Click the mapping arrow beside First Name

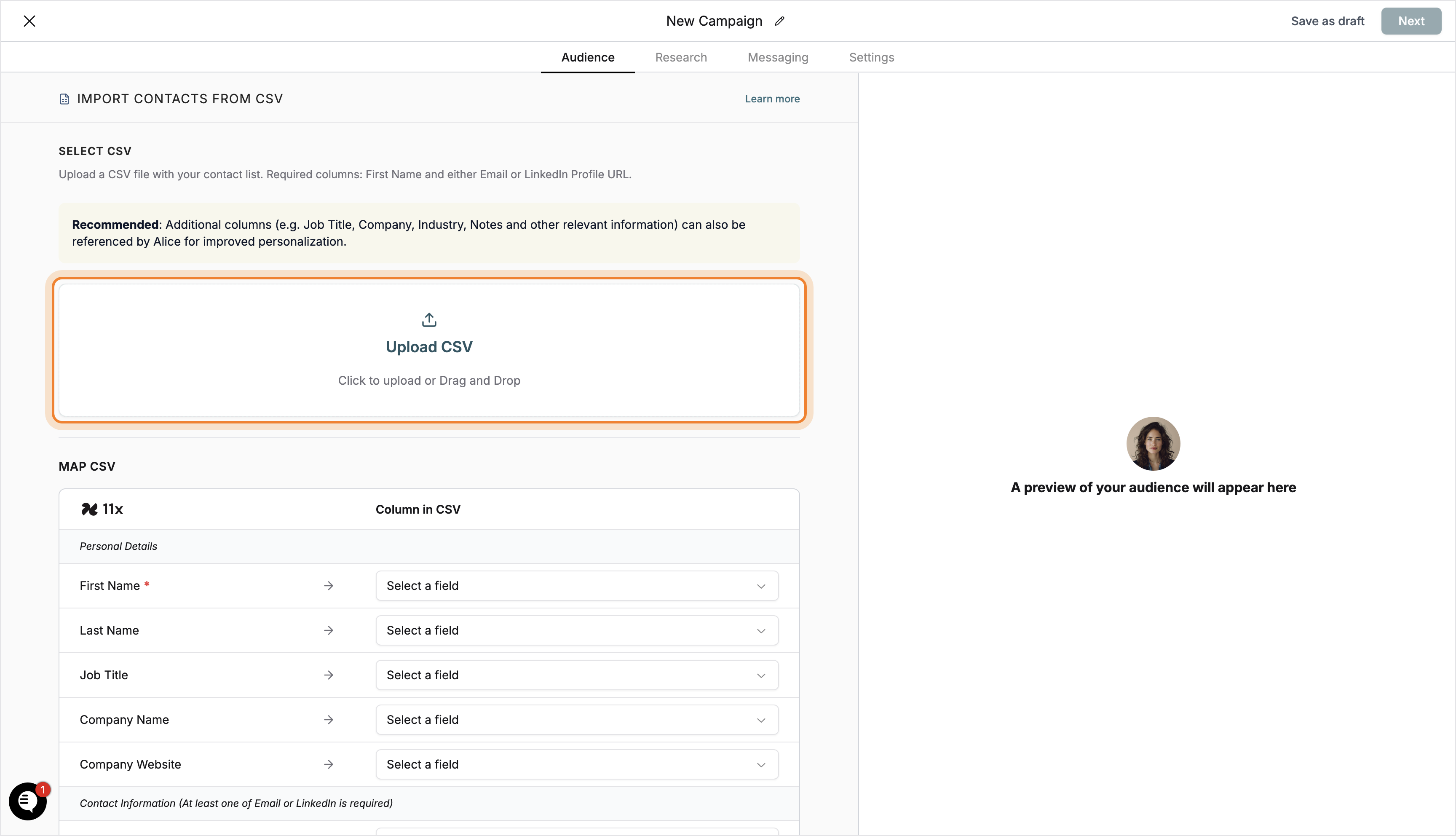click(x=328, y=586)
